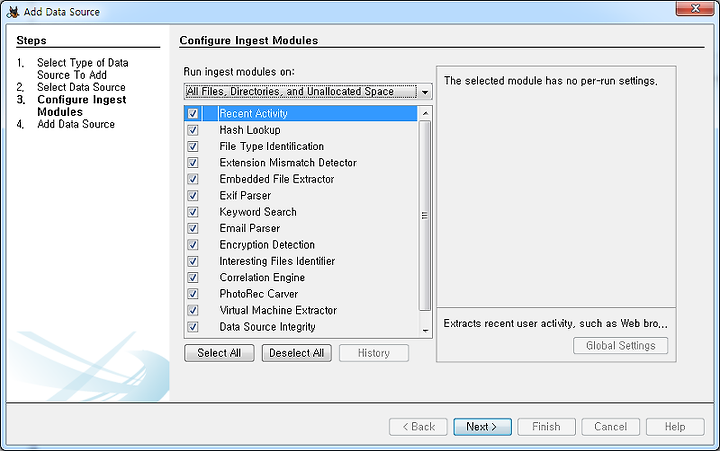Select the PhotoRec Carver module row
Screen dimensions: 720x451
pos(301,294)
